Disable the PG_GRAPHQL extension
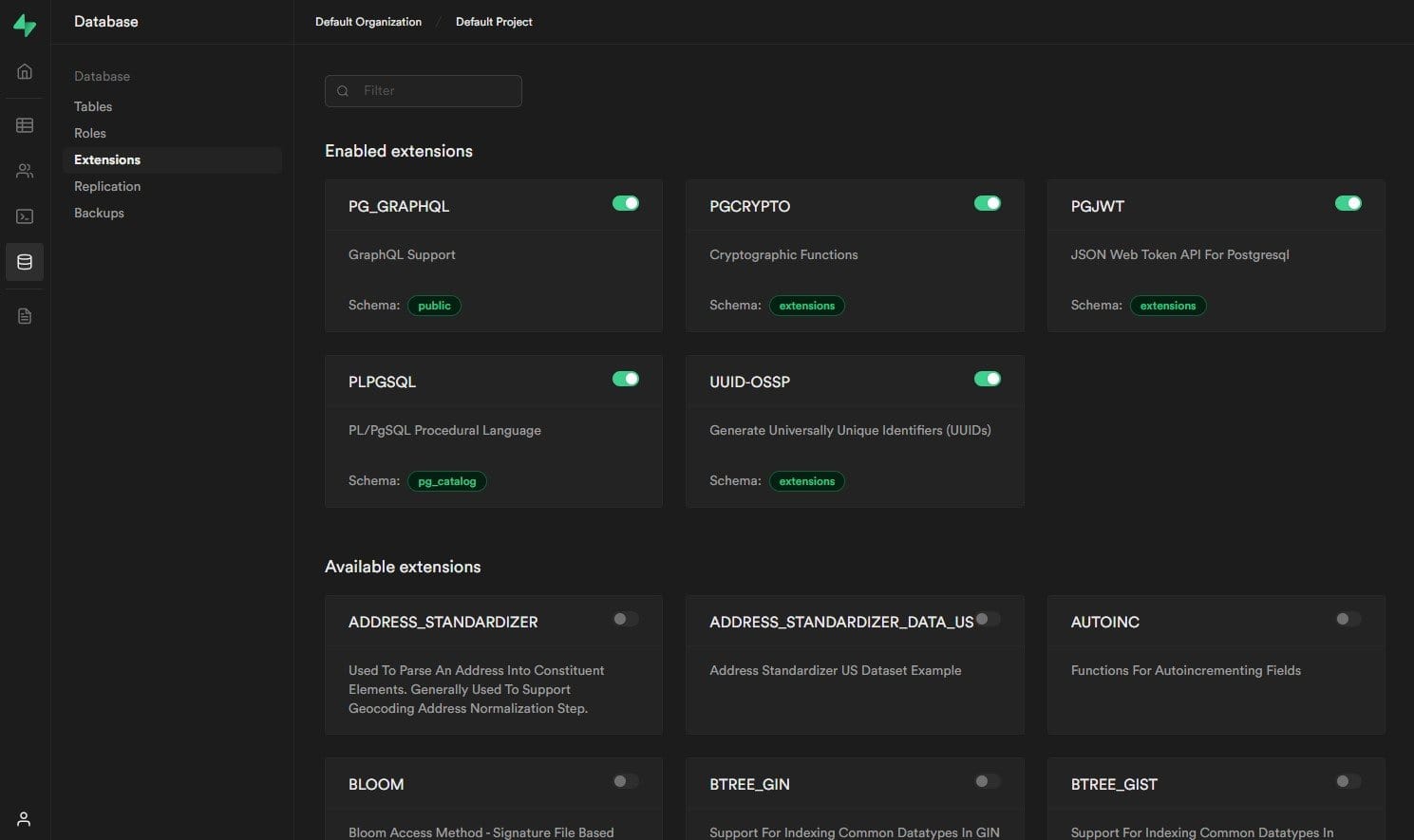Viewport: 1414px width, 840px height. pyautogui.click(x=626, y=202)
